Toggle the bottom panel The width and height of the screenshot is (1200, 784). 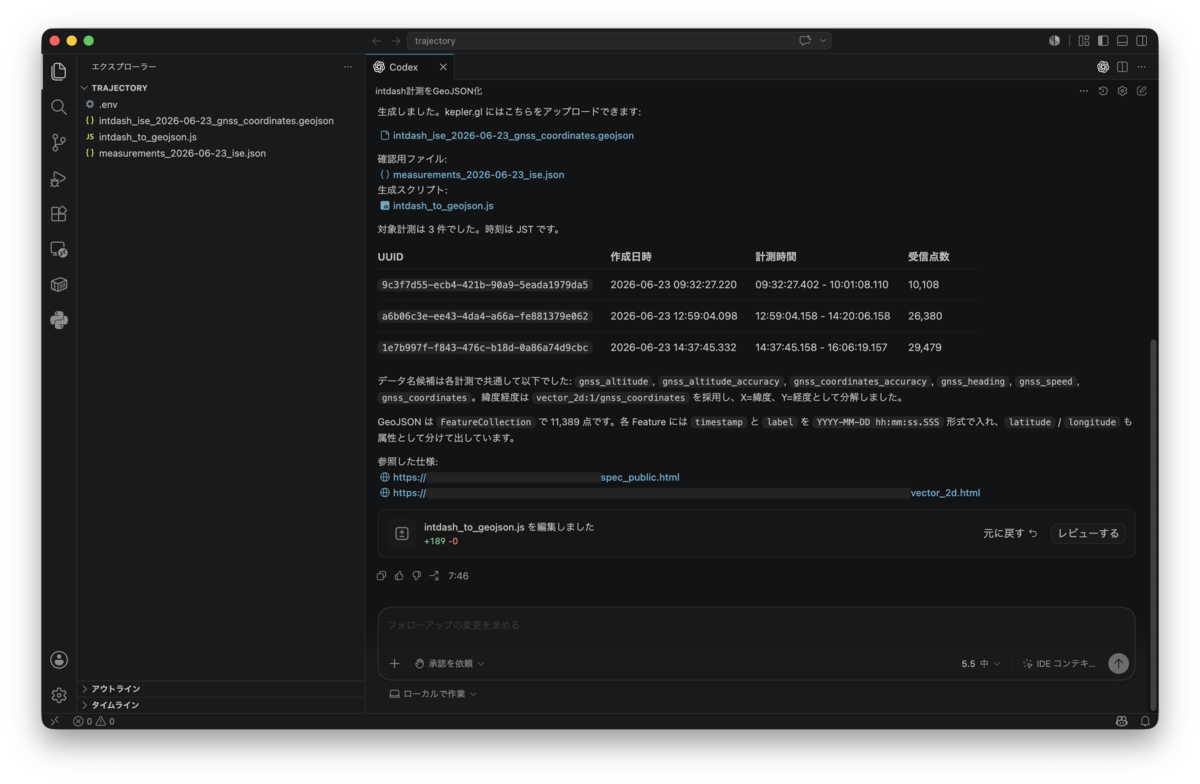tap(1122, 41)
